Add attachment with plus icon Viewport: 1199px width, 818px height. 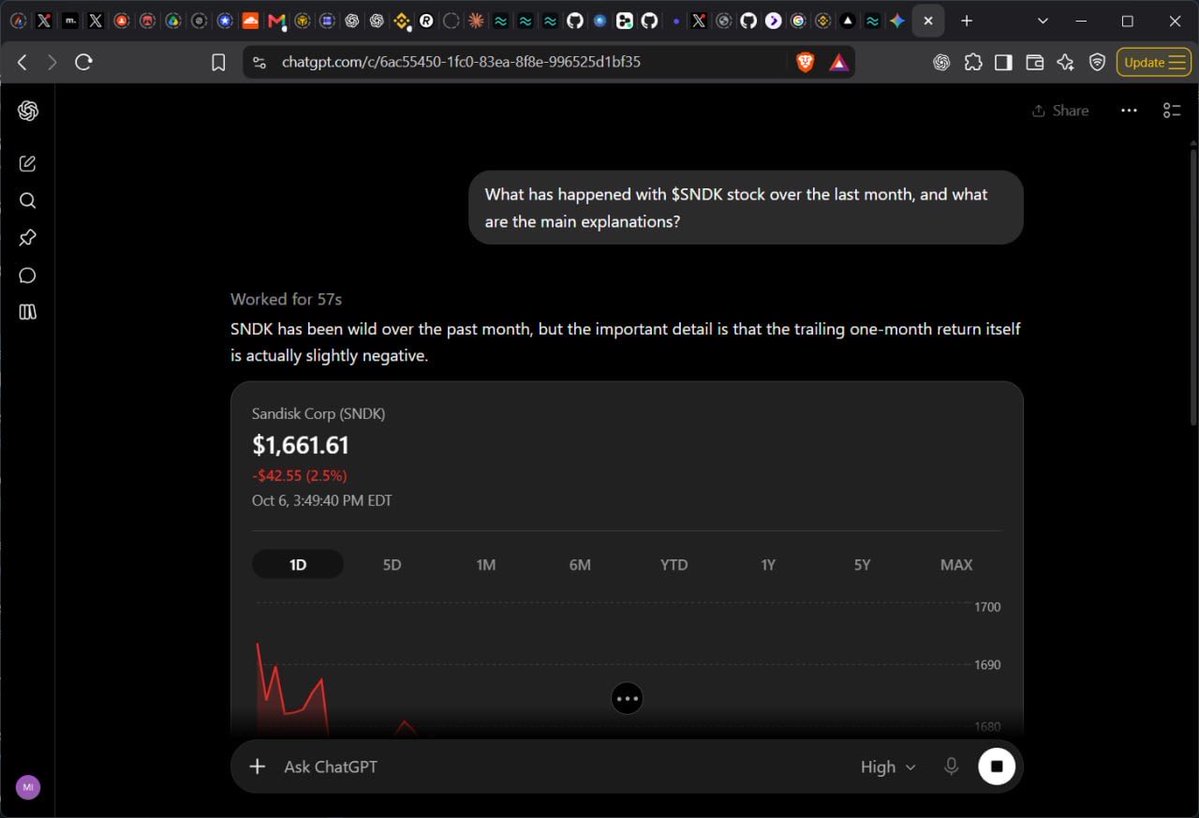[258, 766]
